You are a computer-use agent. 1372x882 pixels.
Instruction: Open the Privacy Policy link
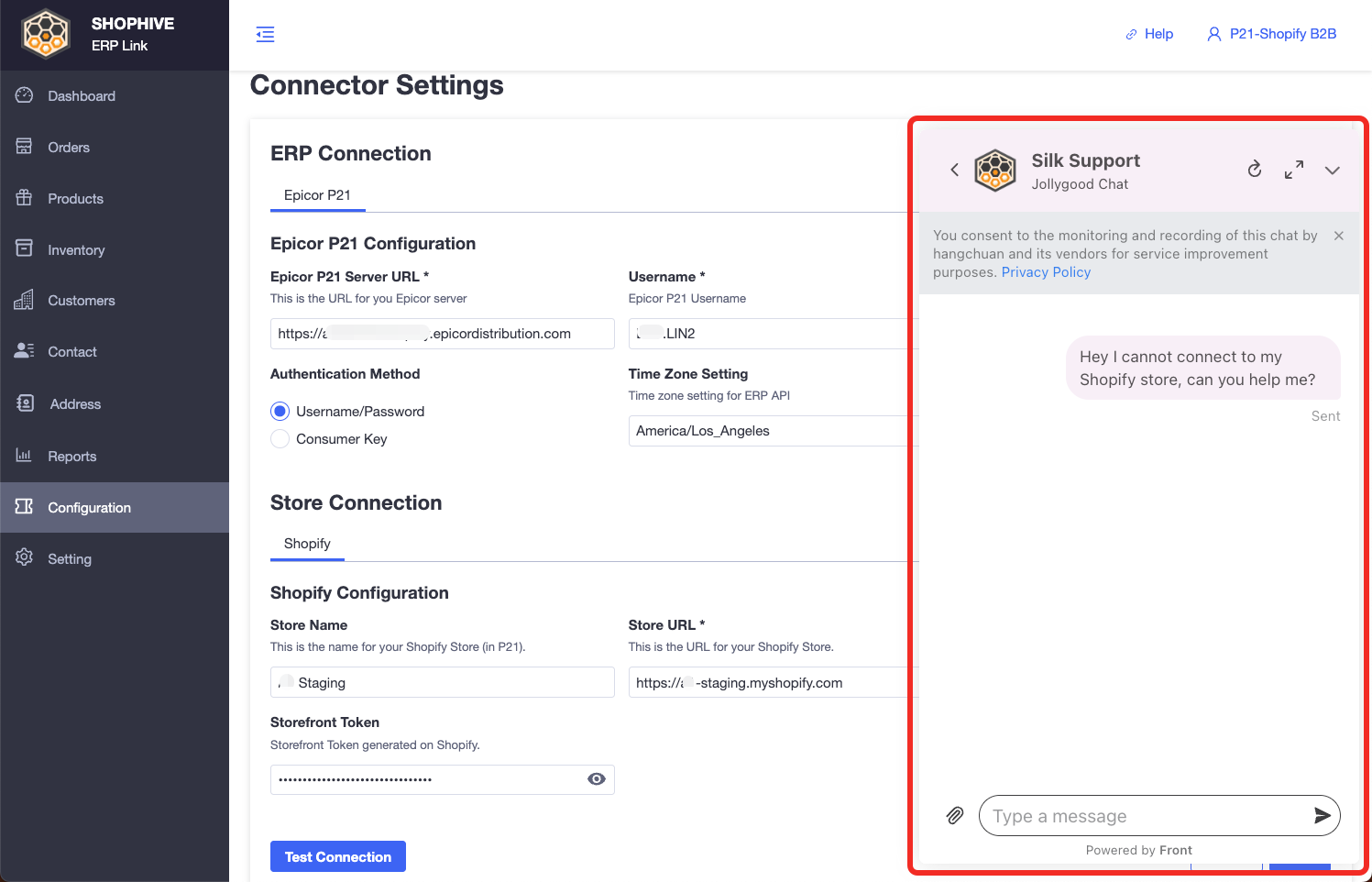[x=1046, y=272]
